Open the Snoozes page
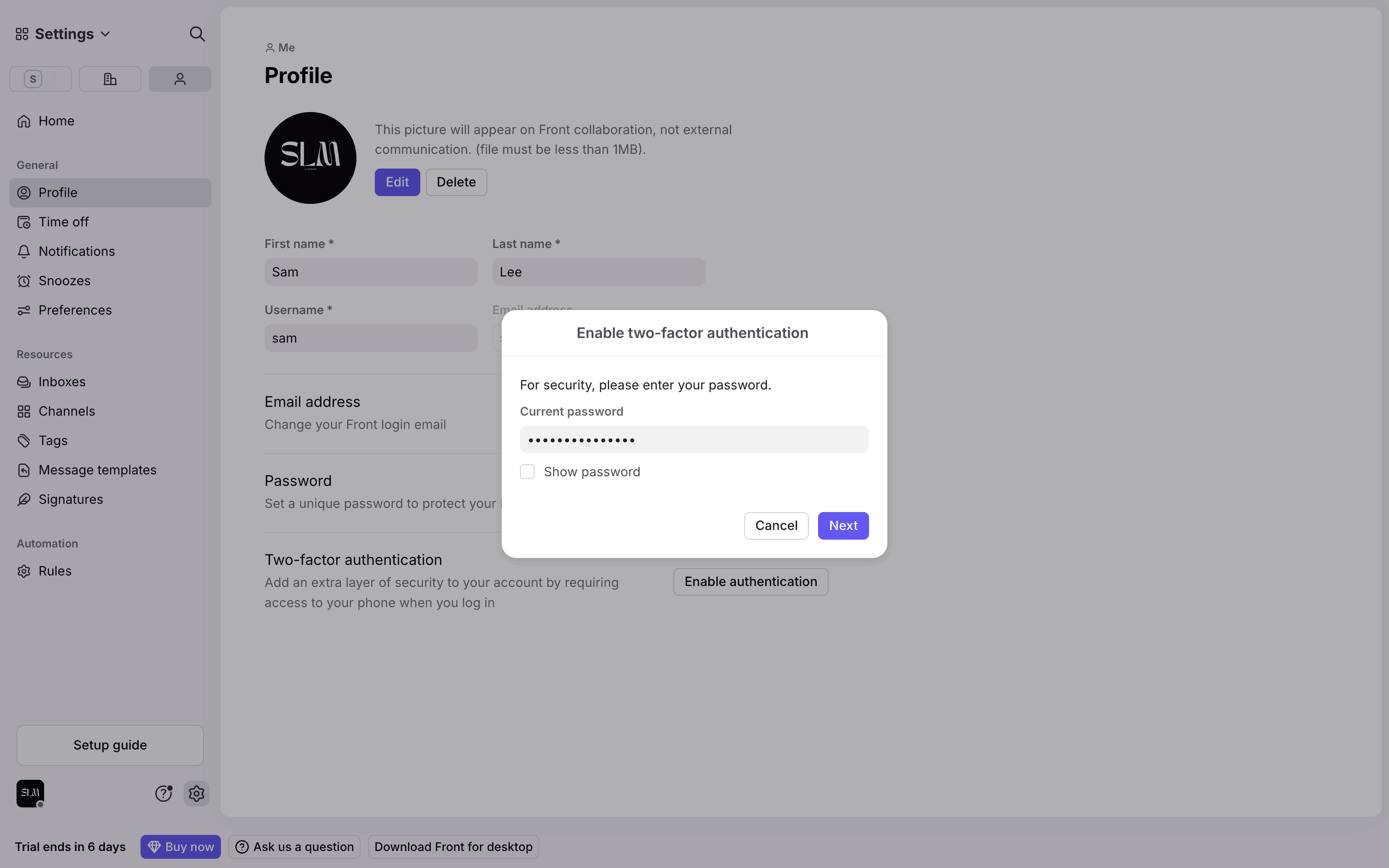Viewport: 1389px width, 868px height. (x=64, y=281)
